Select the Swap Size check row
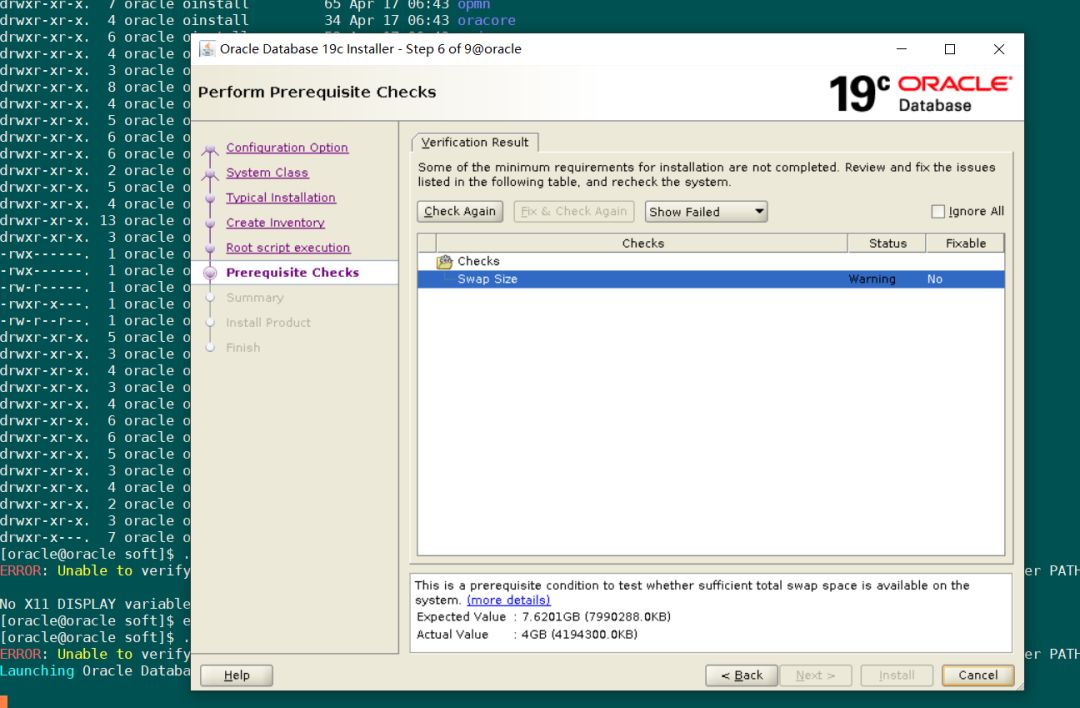The width and height of the screenshot is (1080, 708). pyautogui.click(x=711, y=279)
